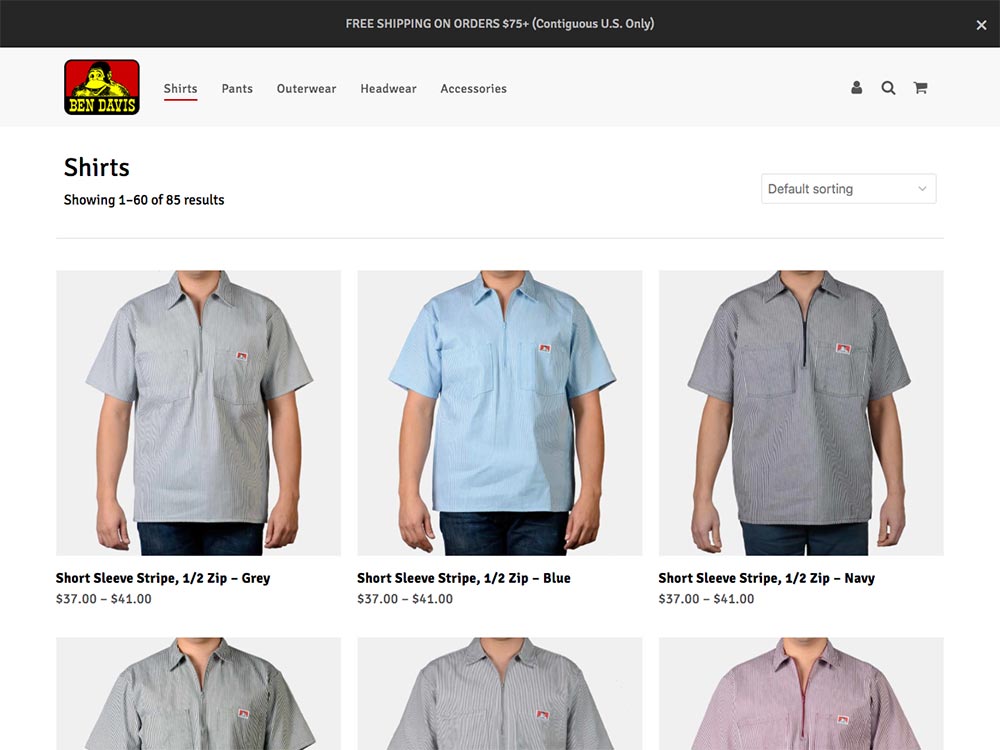Open Short Sleeve Stripe Navy product link
1000x750 pixels.
767,578
